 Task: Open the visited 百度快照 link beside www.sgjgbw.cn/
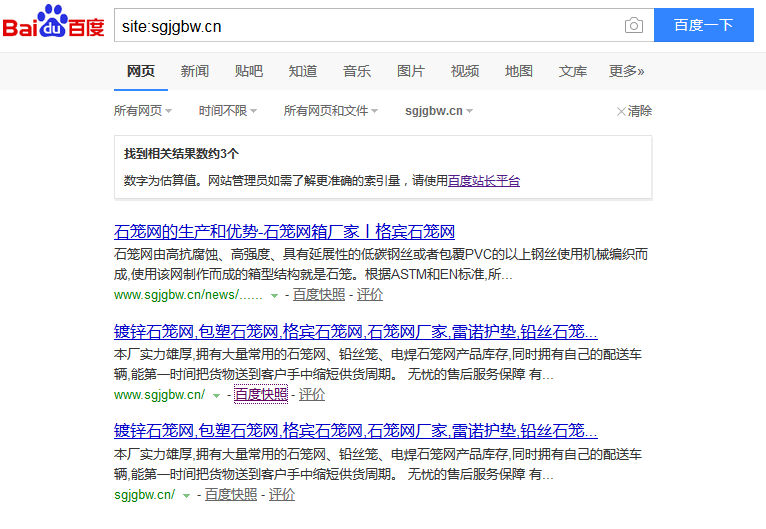point(261,395)
